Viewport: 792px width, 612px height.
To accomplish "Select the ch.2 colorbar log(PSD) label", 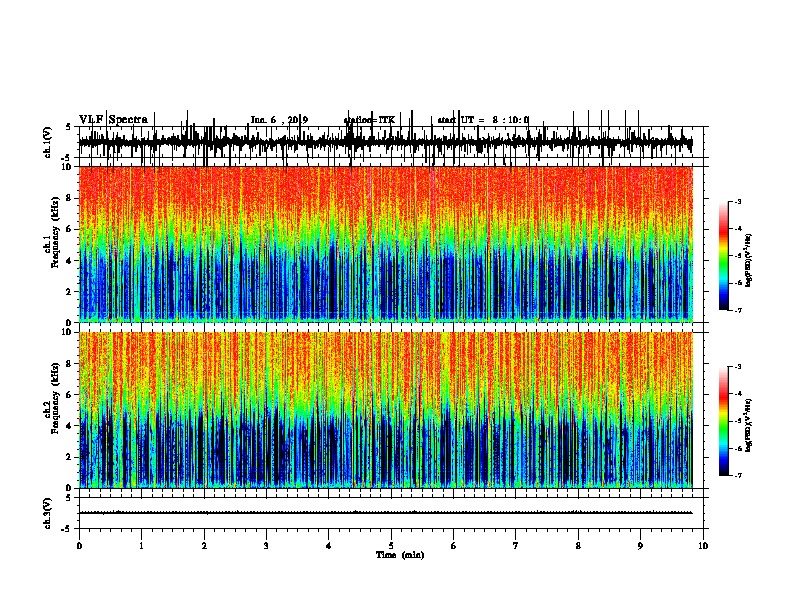I will (748, 425).
